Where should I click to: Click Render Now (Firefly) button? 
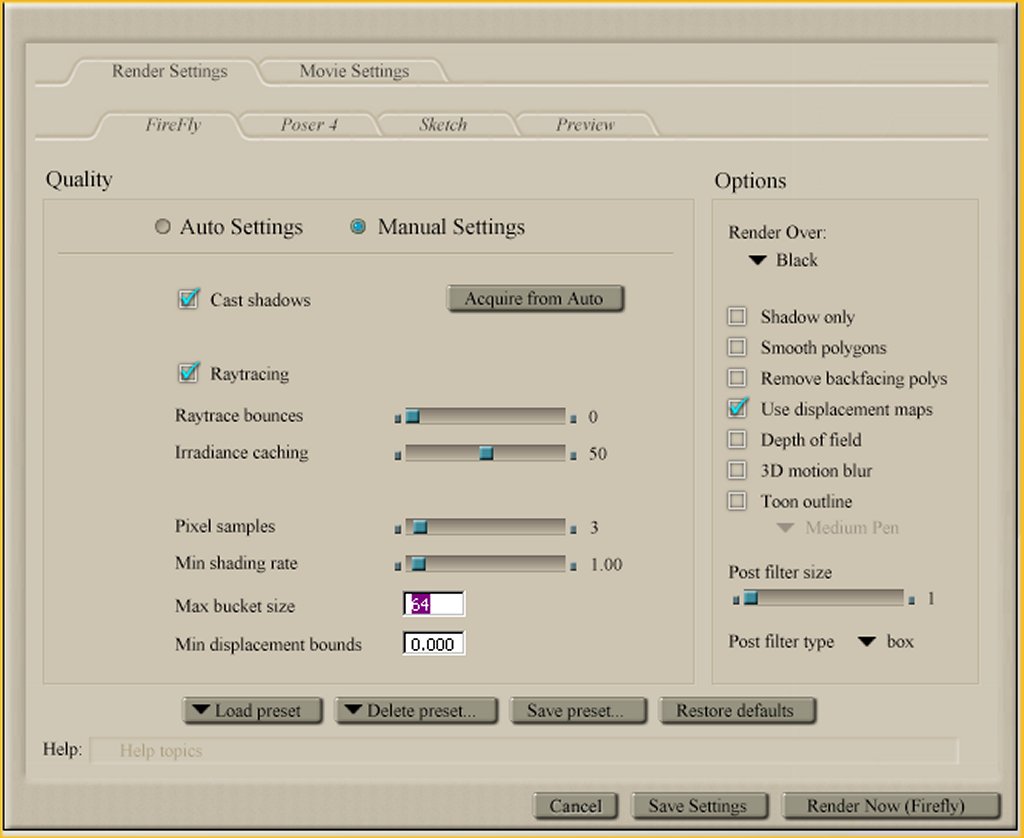coord(889,806)
